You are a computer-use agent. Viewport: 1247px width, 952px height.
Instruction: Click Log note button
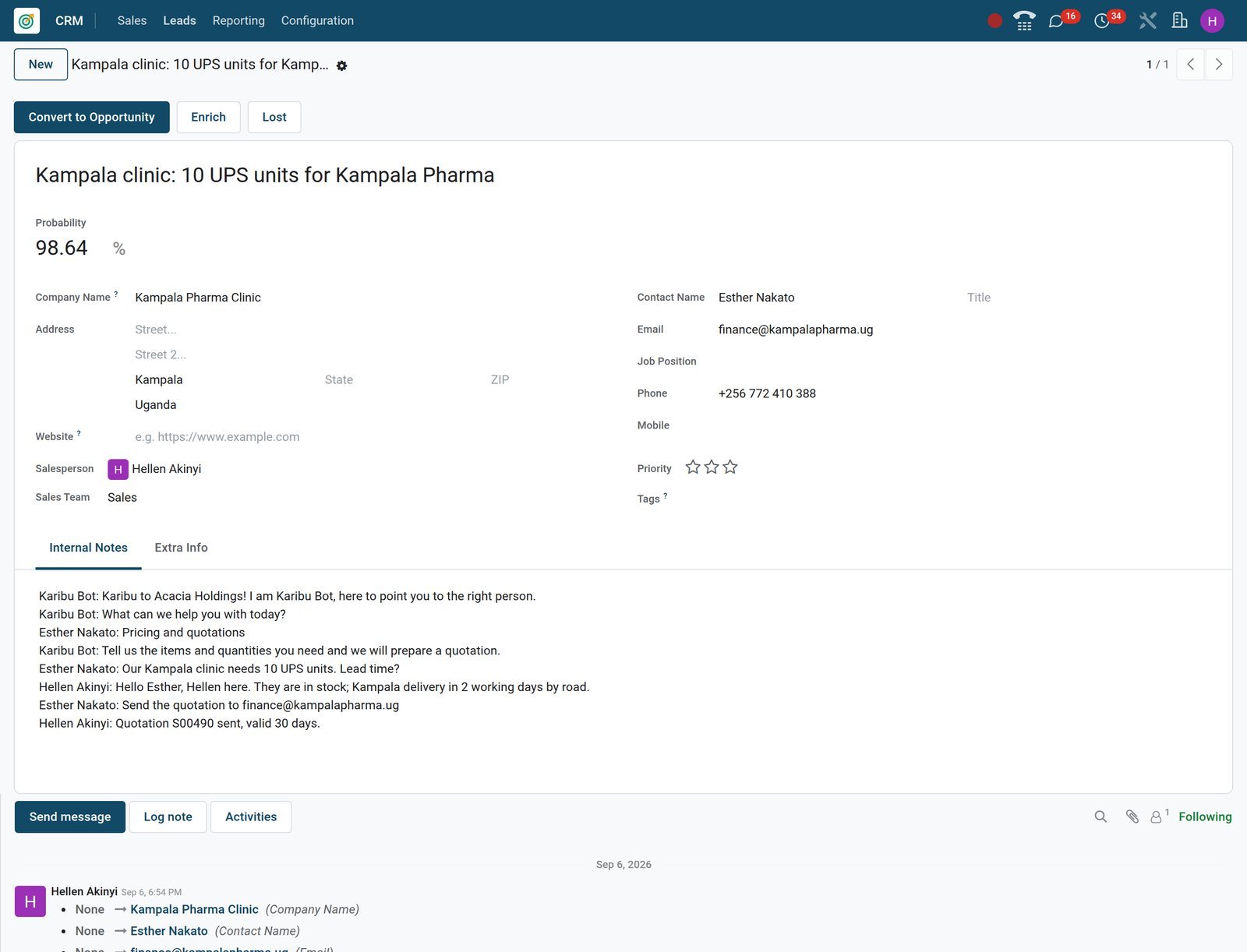coord(168,817)
